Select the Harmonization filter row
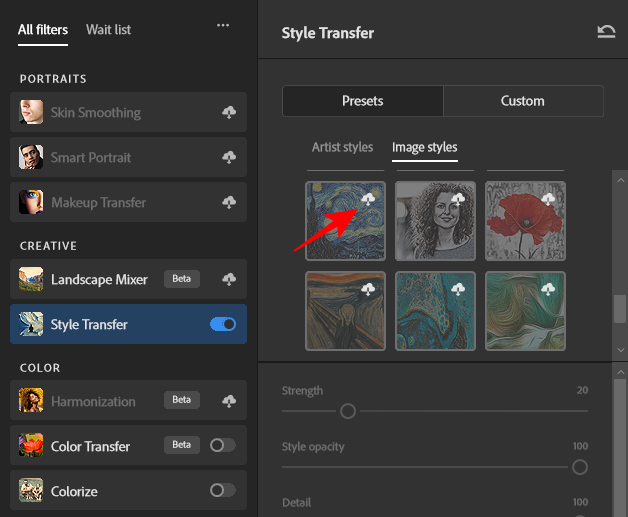Image resolution: width=628 pixels, height=517 pixels. coord(129,400)
